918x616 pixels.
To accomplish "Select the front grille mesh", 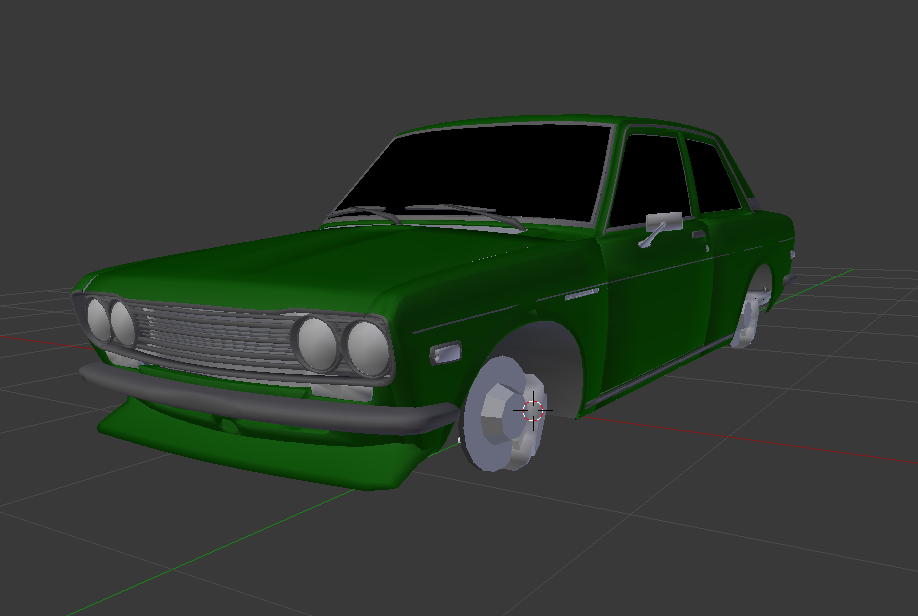I will click(217, 338).
